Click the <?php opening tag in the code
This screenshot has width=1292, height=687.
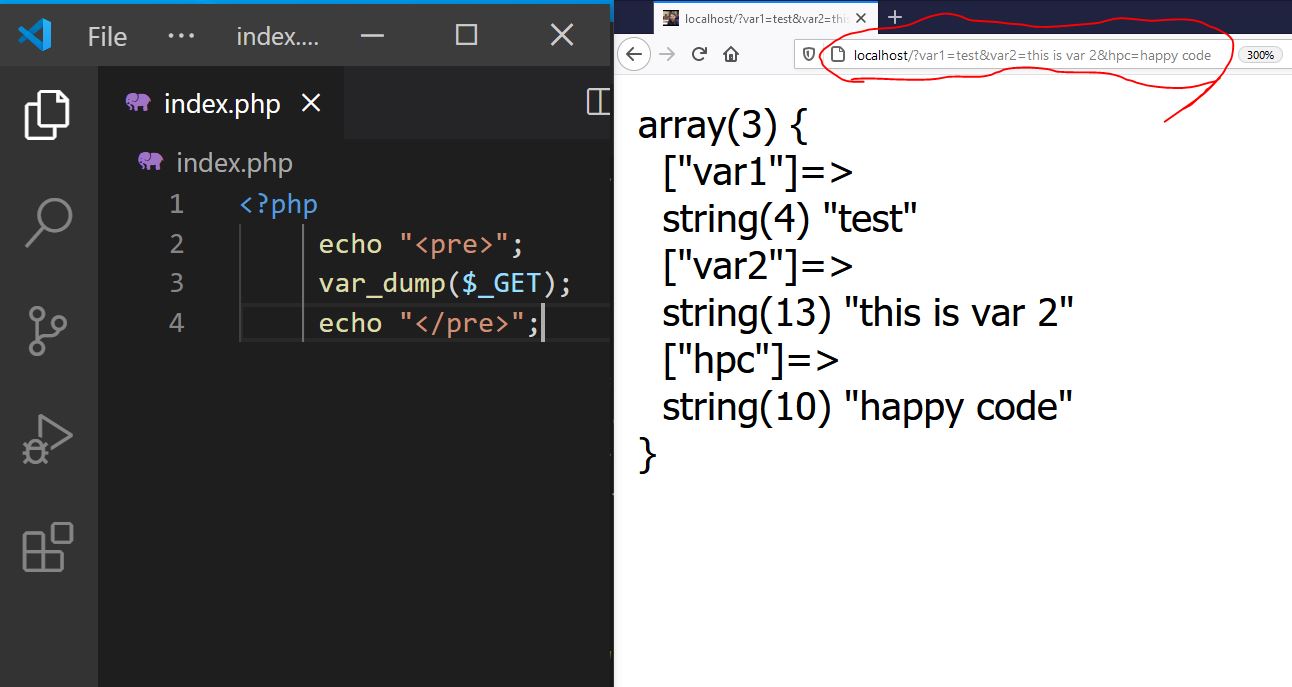tap(279, 205)
